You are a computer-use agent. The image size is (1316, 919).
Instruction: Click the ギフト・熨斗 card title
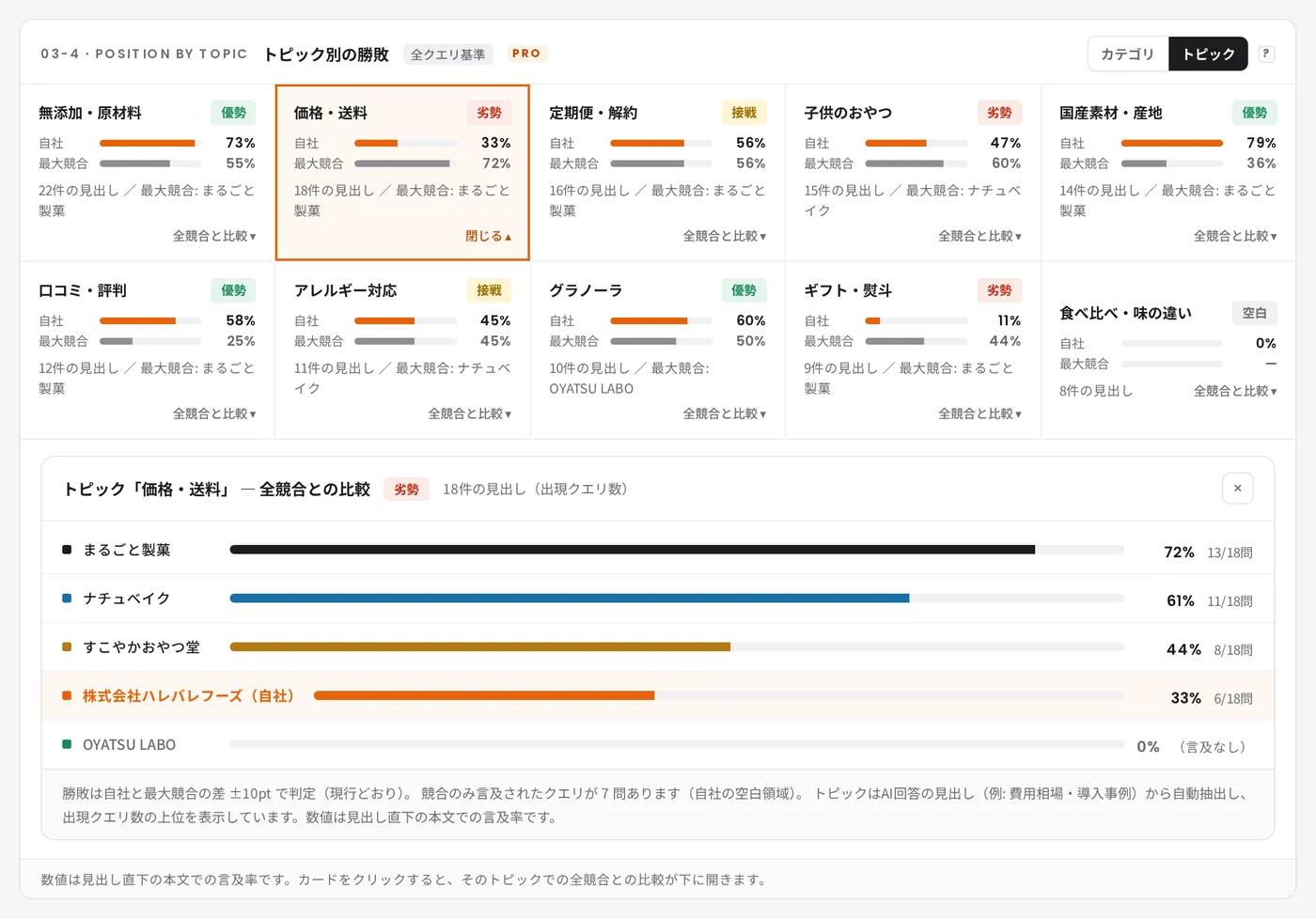(848, 290)
